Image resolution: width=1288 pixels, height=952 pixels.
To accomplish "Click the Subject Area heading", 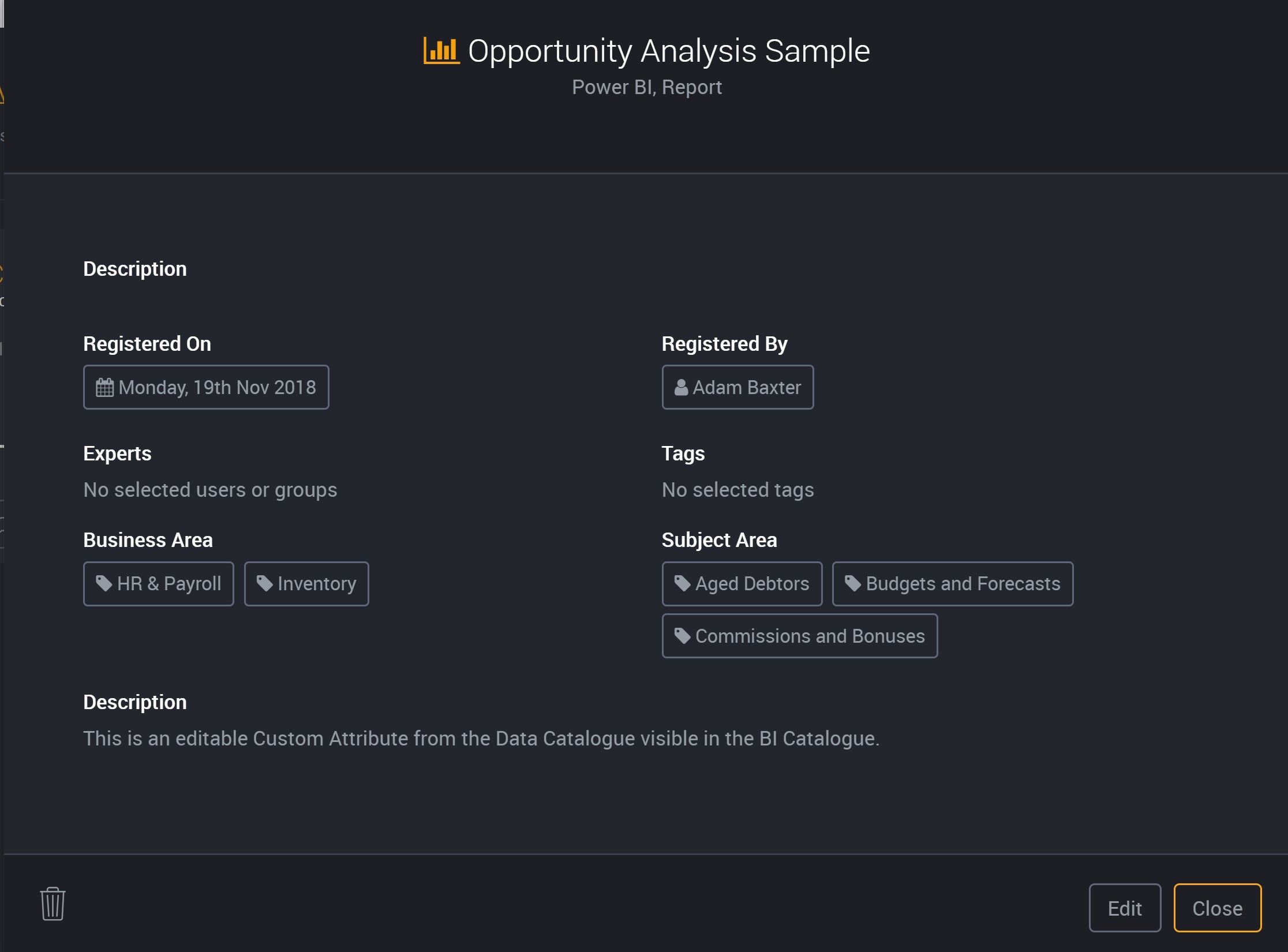I will coord(719,540).
